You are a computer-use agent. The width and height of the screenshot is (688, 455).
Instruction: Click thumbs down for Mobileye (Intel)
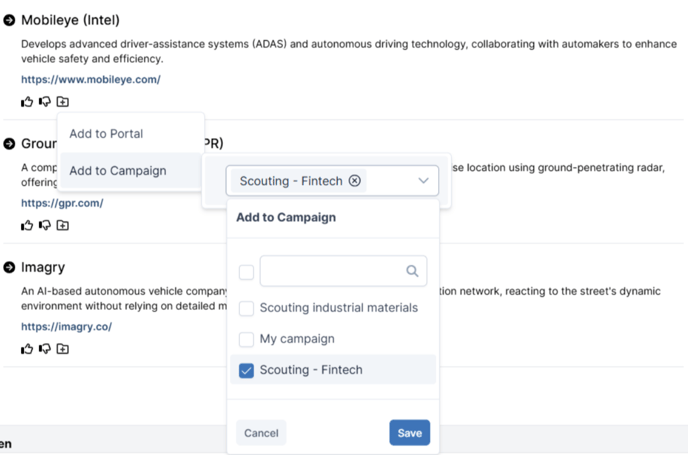(45, 102)
